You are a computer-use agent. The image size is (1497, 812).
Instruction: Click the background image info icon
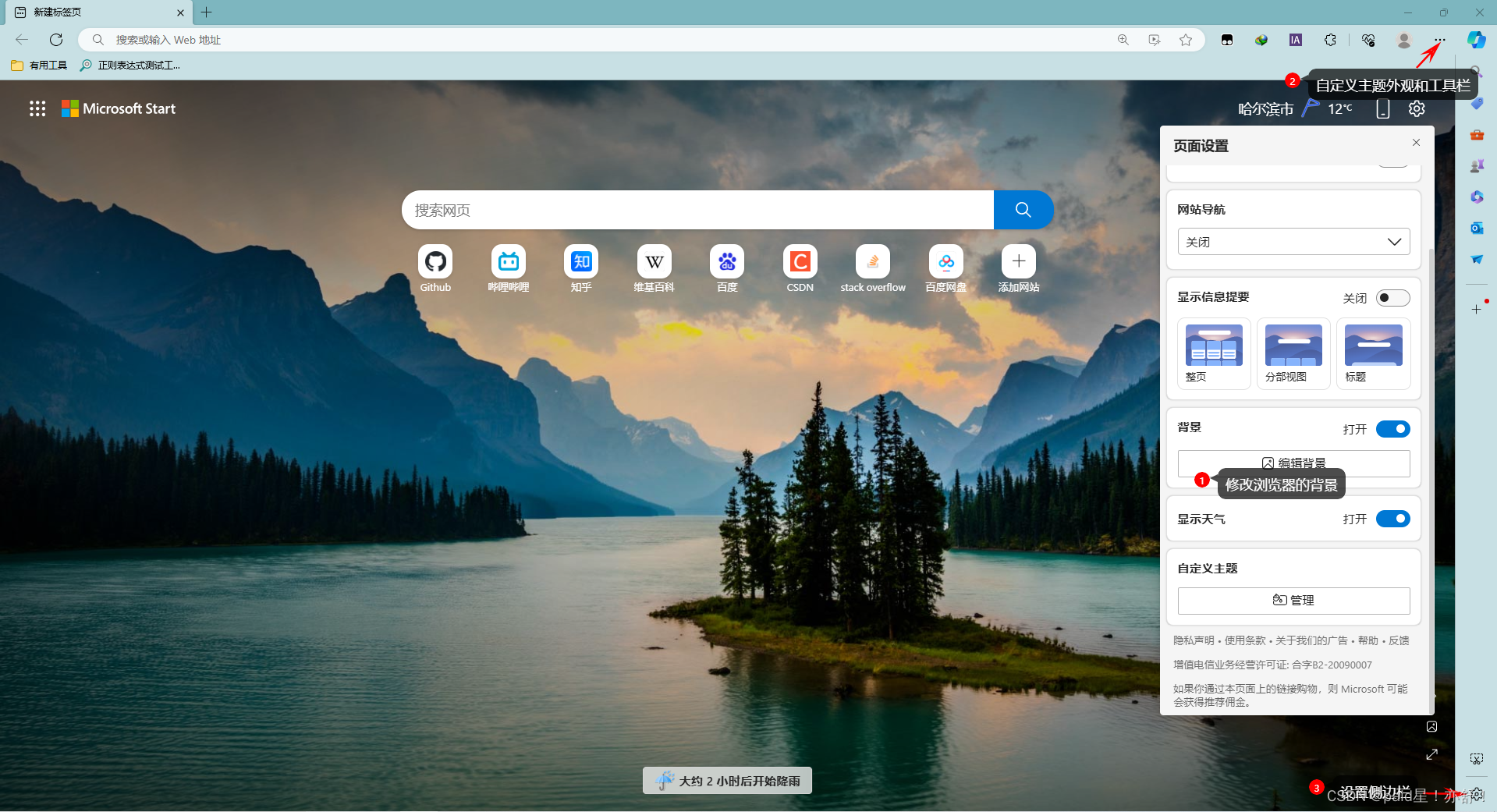click(x=1431, y=726)
